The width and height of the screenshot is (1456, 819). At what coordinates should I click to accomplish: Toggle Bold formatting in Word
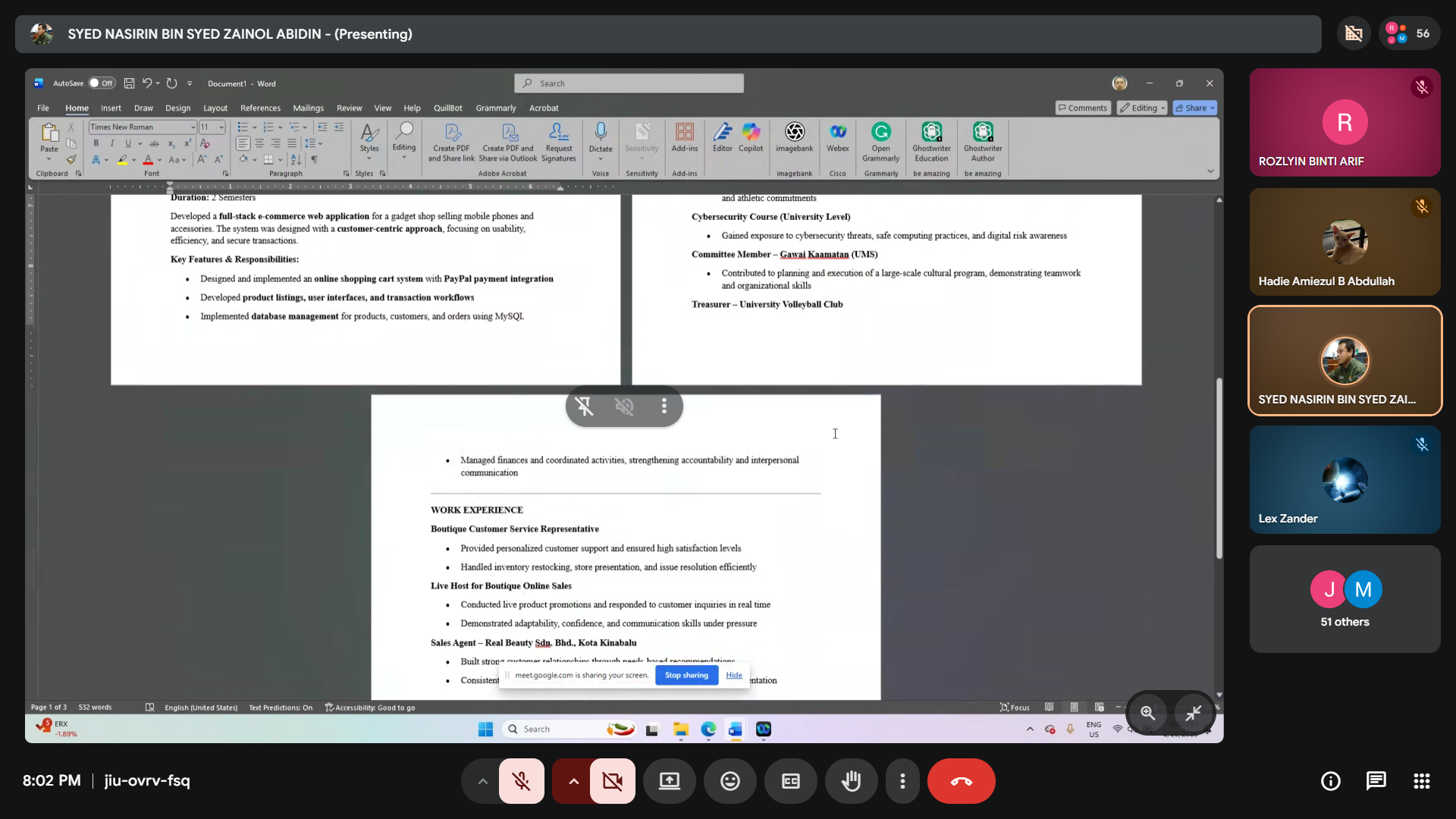click(x=96, y=143)
